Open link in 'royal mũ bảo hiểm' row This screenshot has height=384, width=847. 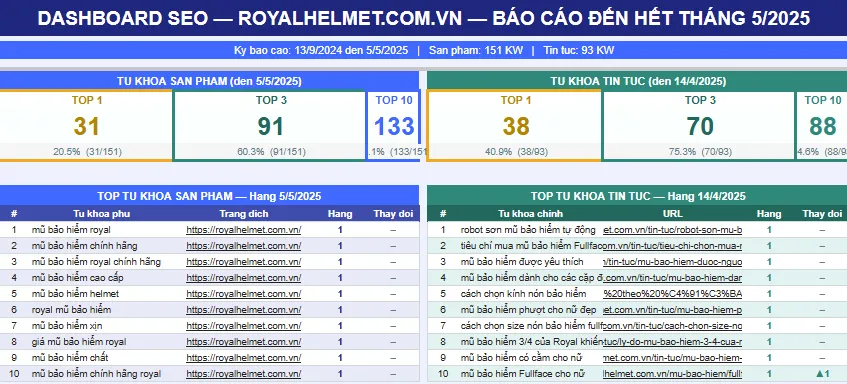(244, 310)
